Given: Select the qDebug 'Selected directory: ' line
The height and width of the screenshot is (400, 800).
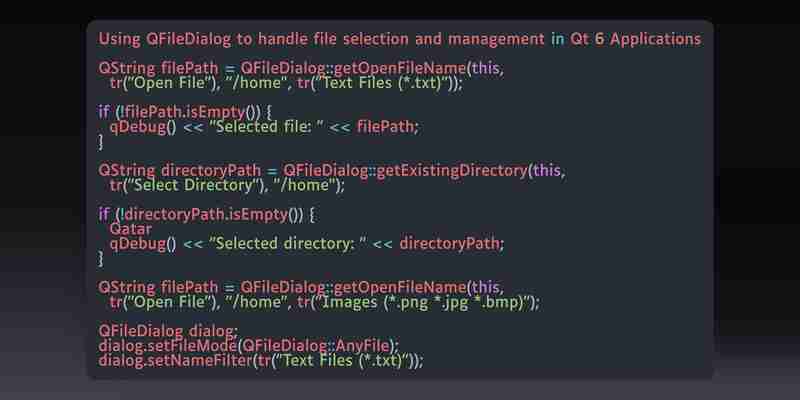Looking at the screenshot, I should tap(307, 244).
